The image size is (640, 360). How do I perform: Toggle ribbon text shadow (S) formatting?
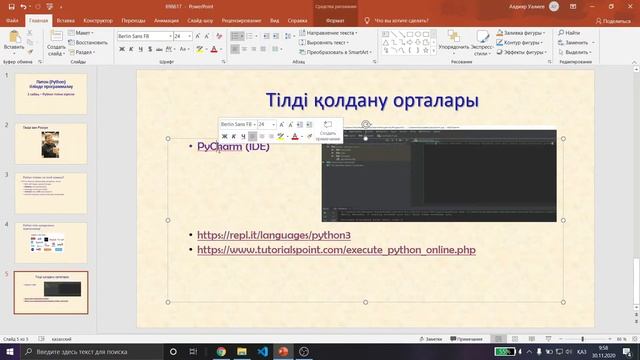tap(150, 49)
